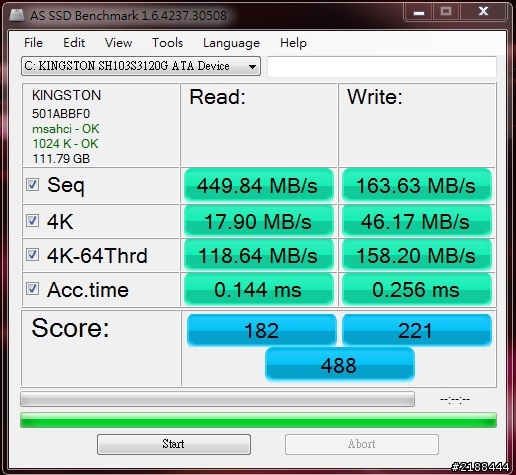This screenshot has width=516, height=475.
Task: Uncheck the 4K test checkbox
Action: (x=32, y=220)
